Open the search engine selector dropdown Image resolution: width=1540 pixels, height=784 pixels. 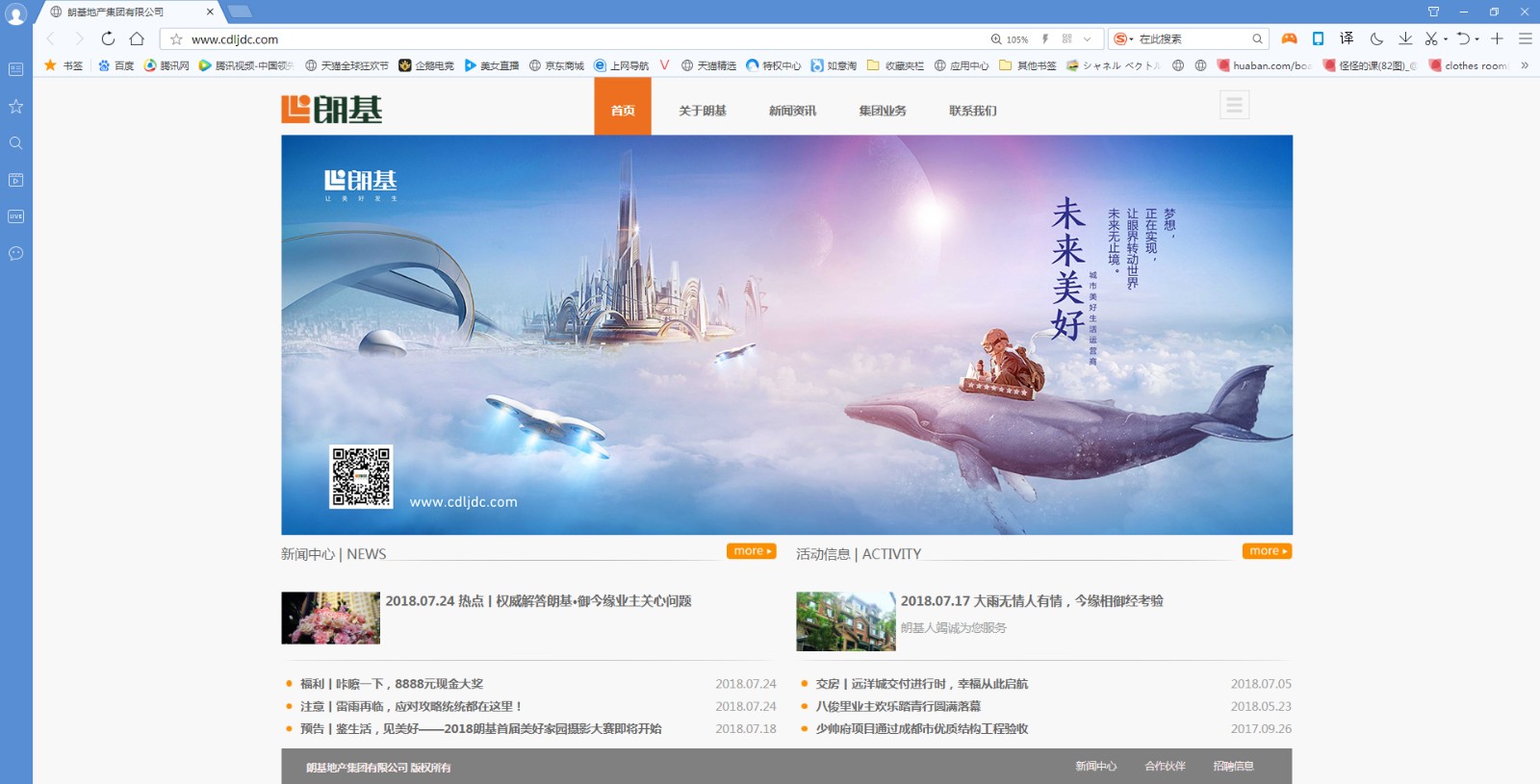click(x=1123, y=39)
